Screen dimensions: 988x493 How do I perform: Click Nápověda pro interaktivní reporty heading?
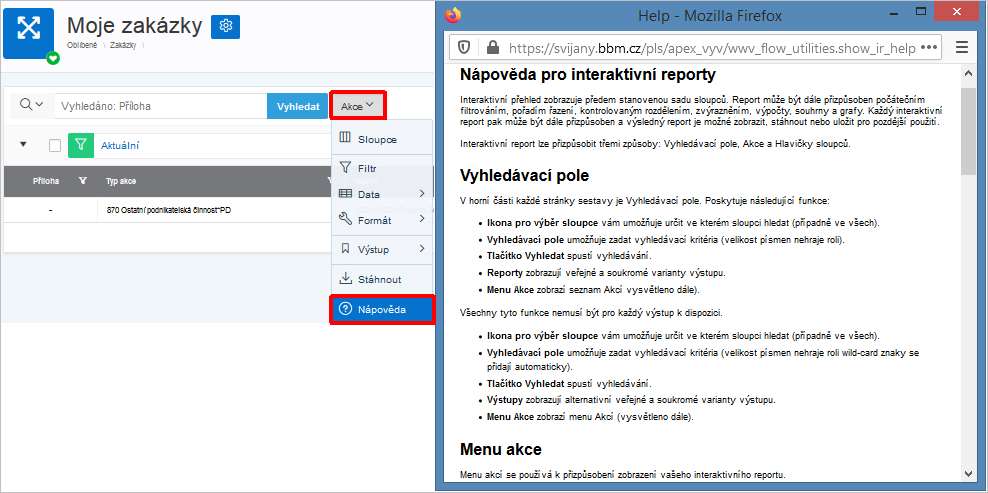click(x=588, y=74)
